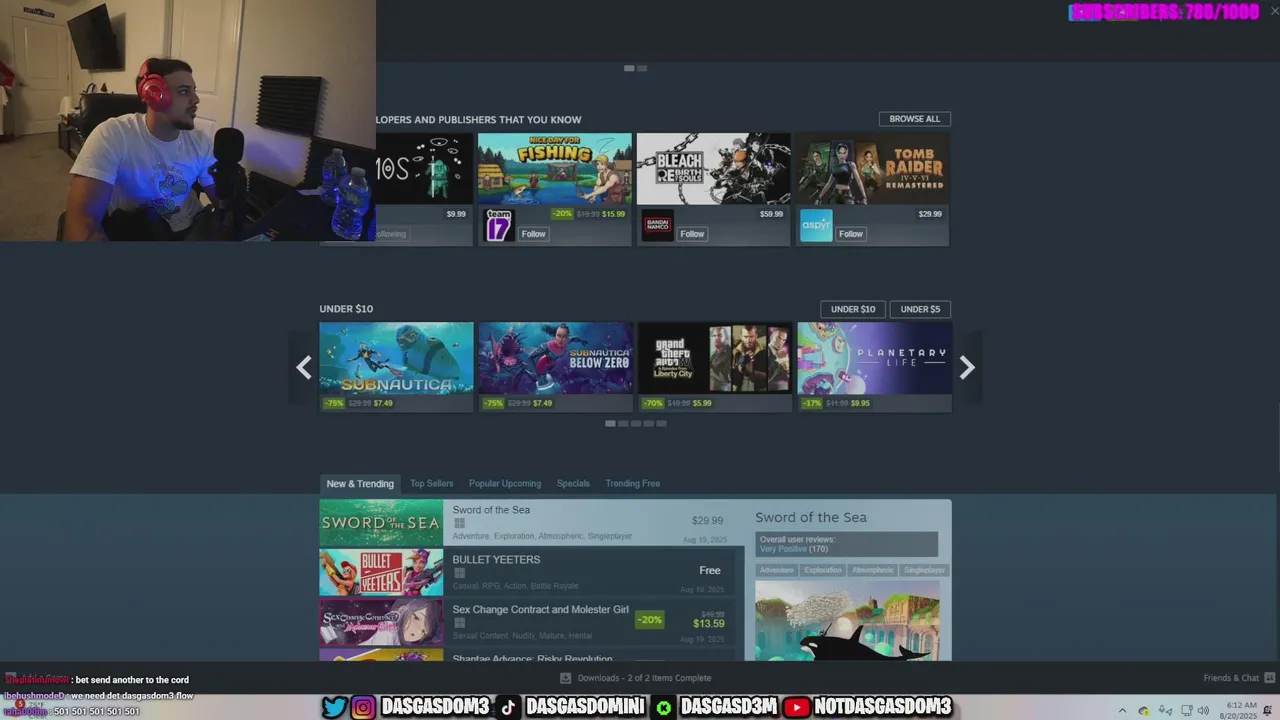1280x720 pixels.
Task: Select second page dot of top carousel
Action: (642, 68)
